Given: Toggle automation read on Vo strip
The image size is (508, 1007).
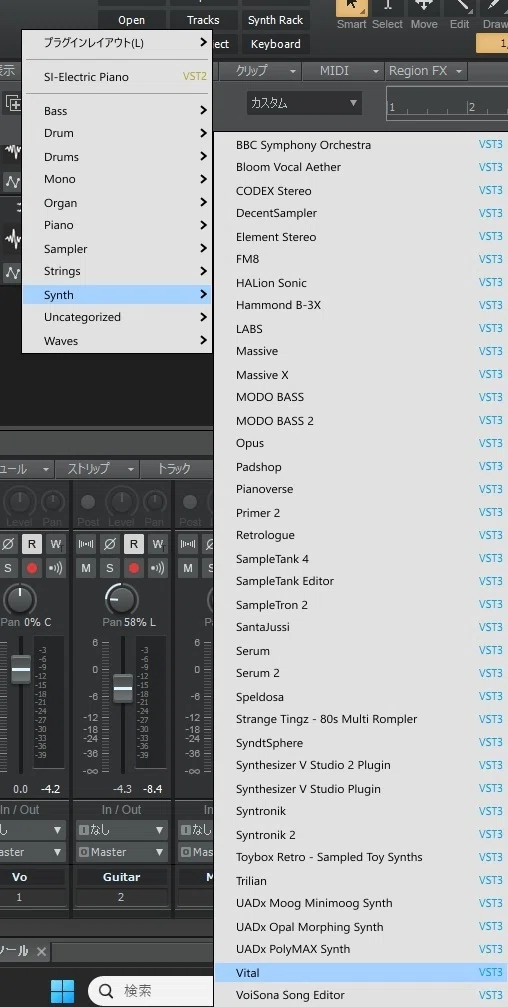Looking at the screenshot, I should (x=32, y=545).
